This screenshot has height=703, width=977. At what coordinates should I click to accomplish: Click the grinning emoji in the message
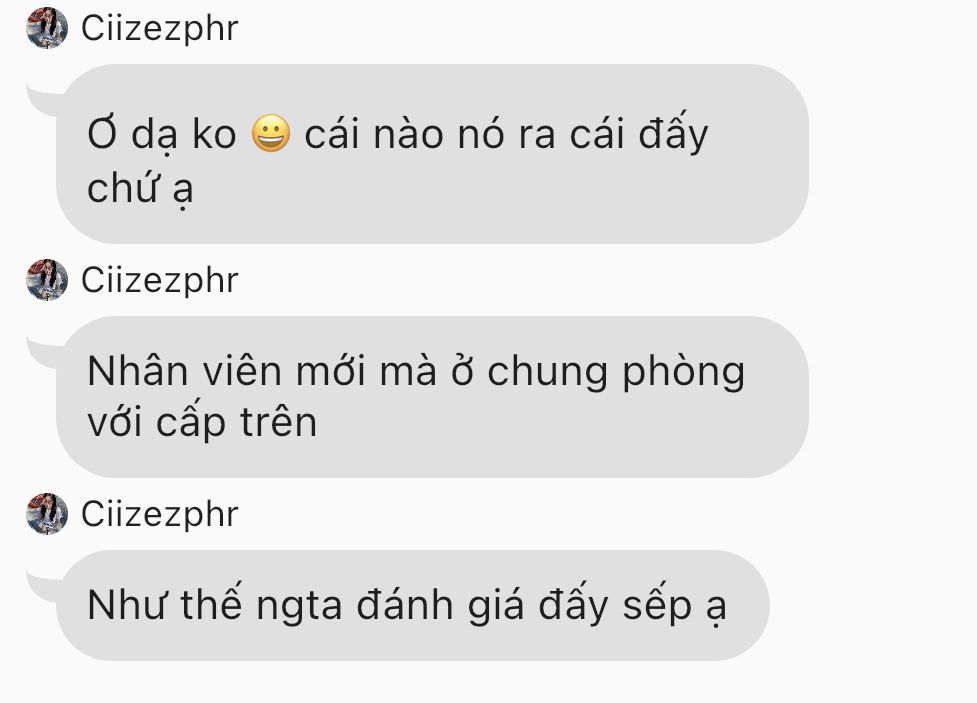(271, 133)
